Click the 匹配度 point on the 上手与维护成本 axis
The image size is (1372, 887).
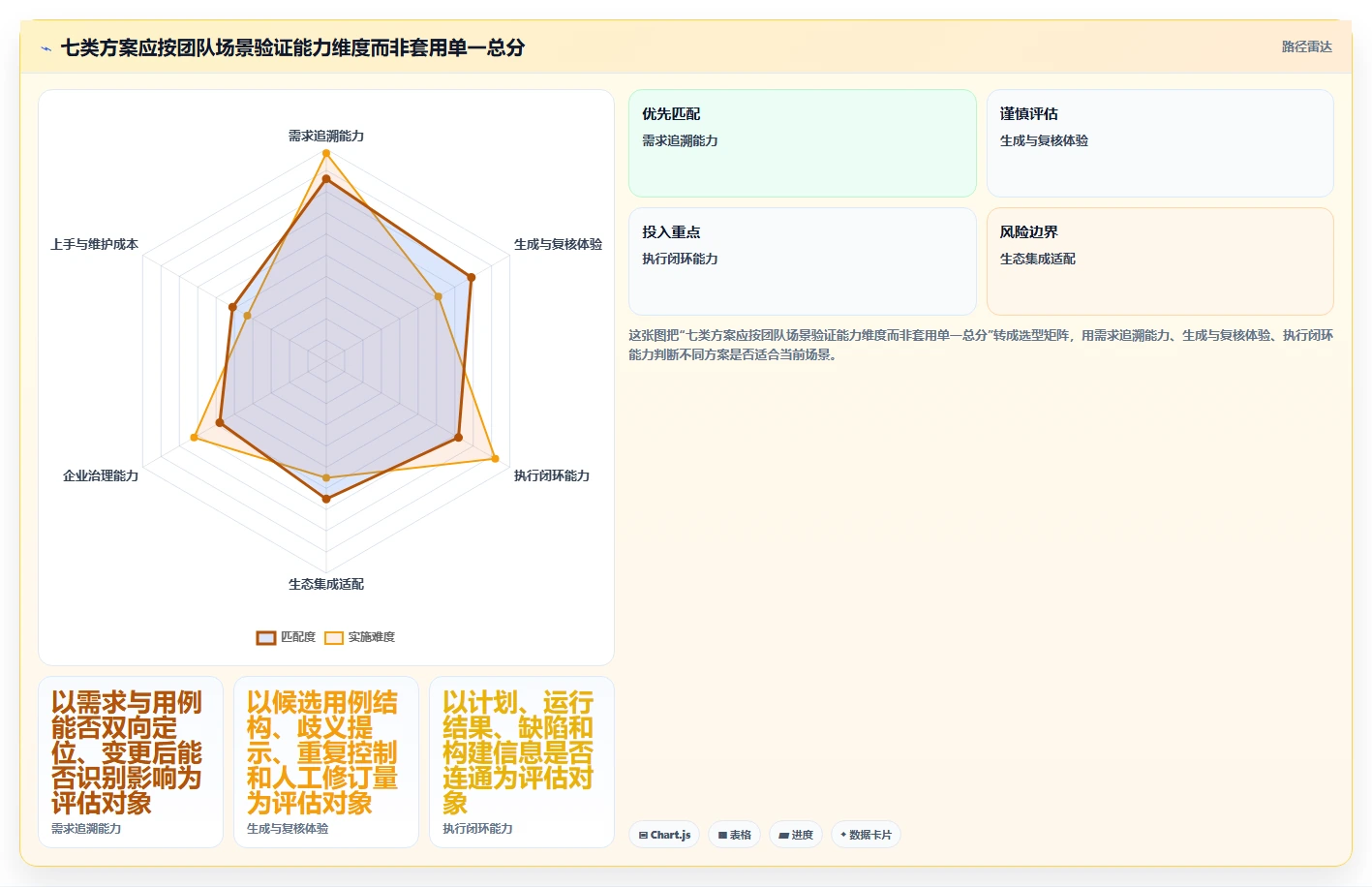tap(232, 307)
